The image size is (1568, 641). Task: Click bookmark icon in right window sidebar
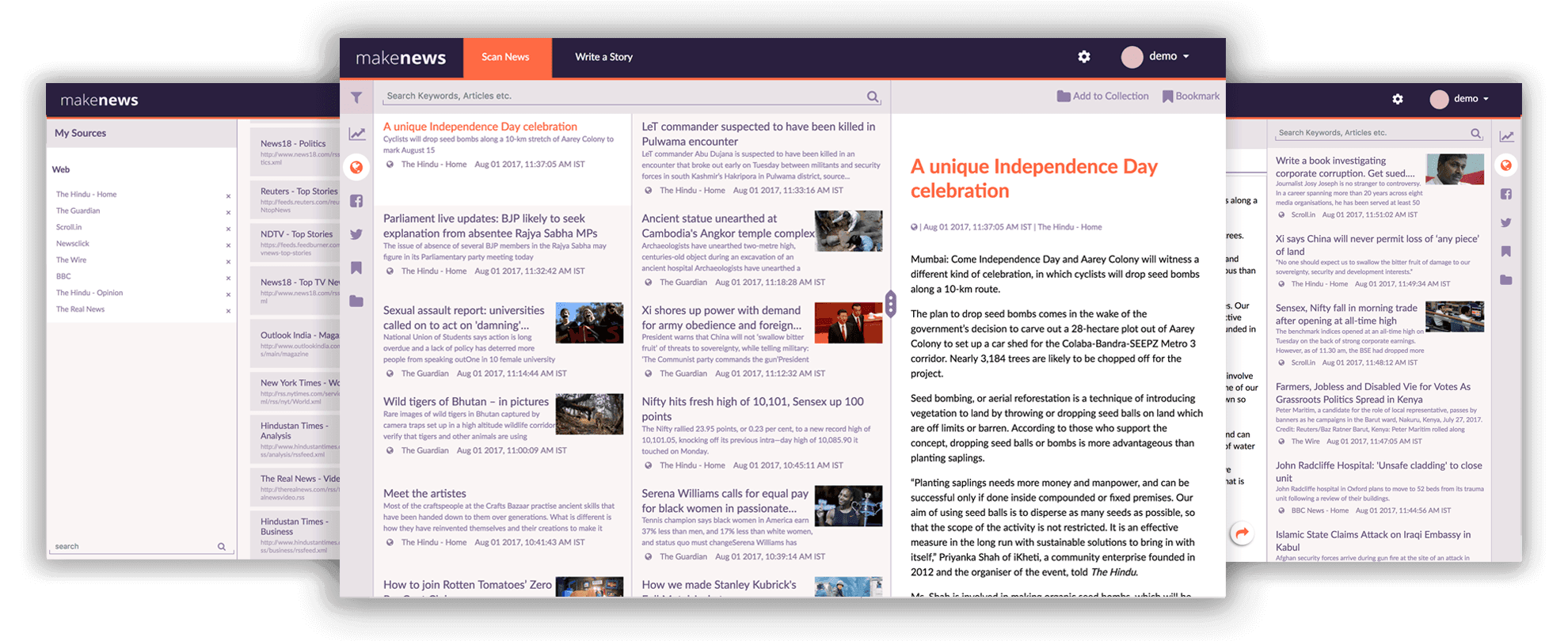pyautogui.click(x=1506, y=251)
